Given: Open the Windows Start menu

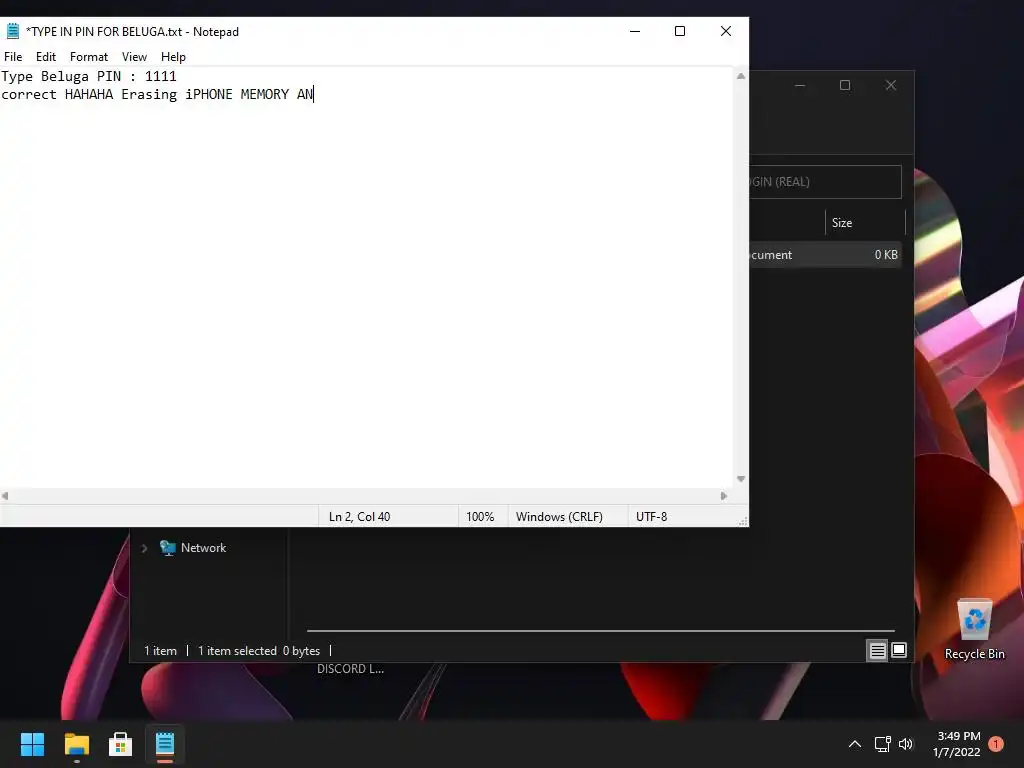Looking at the screenshot, I should pyautogui.click(x=32, y=744).
